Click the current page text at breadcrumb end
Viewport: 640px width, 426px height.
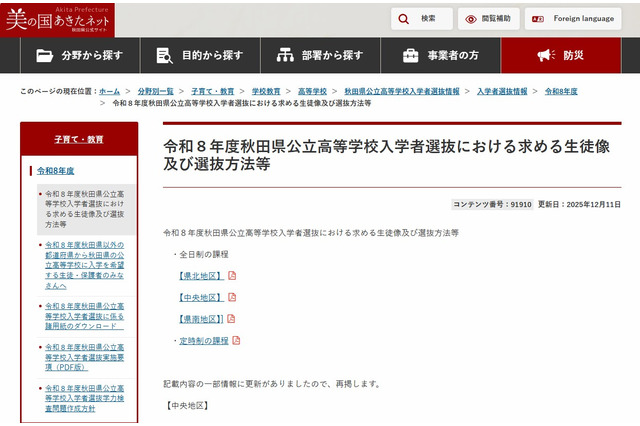tap(242, 103)
